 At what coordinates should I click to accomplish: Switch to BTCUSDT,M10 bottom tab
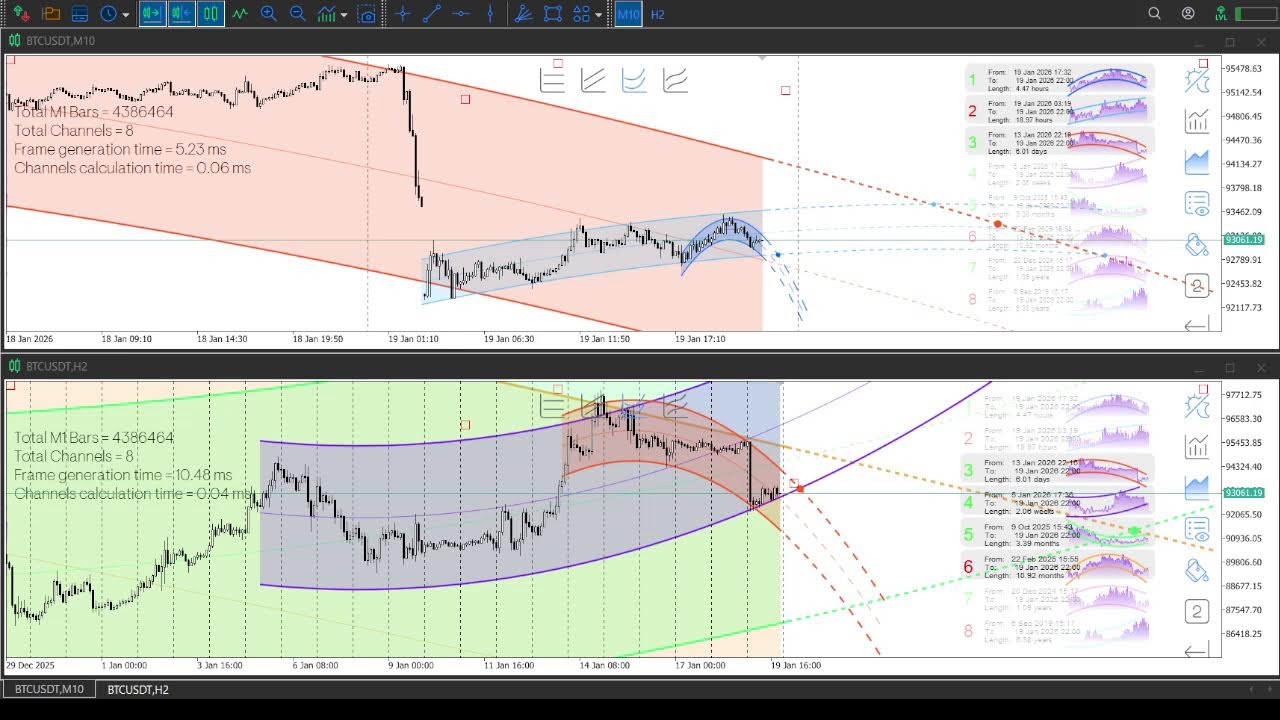[x=49, y=689]
